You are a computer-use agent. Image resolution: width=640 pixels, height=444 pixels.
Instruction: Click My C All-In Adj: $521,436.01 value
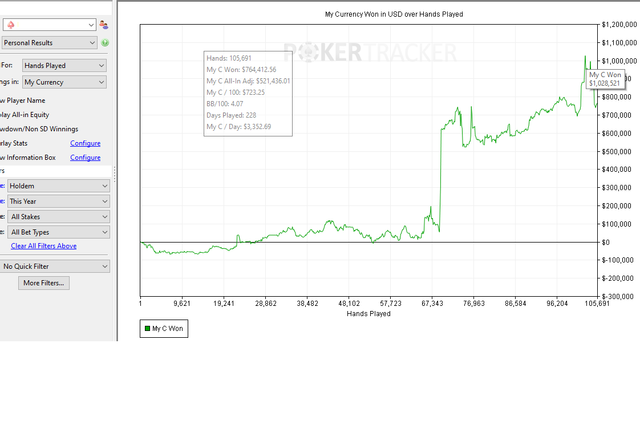pos(248,81)
